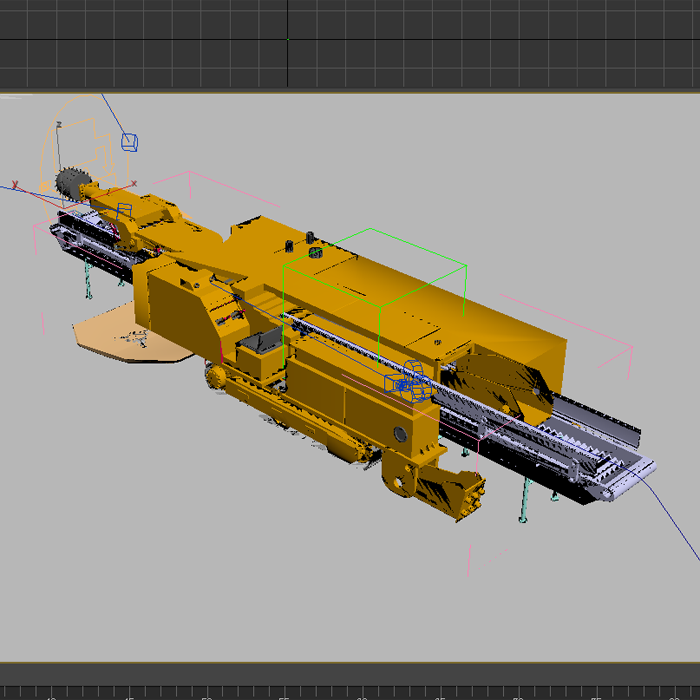700x700 pixels.
Task: Select the green wireframe bounding box
Action: (x=375, y=298)
